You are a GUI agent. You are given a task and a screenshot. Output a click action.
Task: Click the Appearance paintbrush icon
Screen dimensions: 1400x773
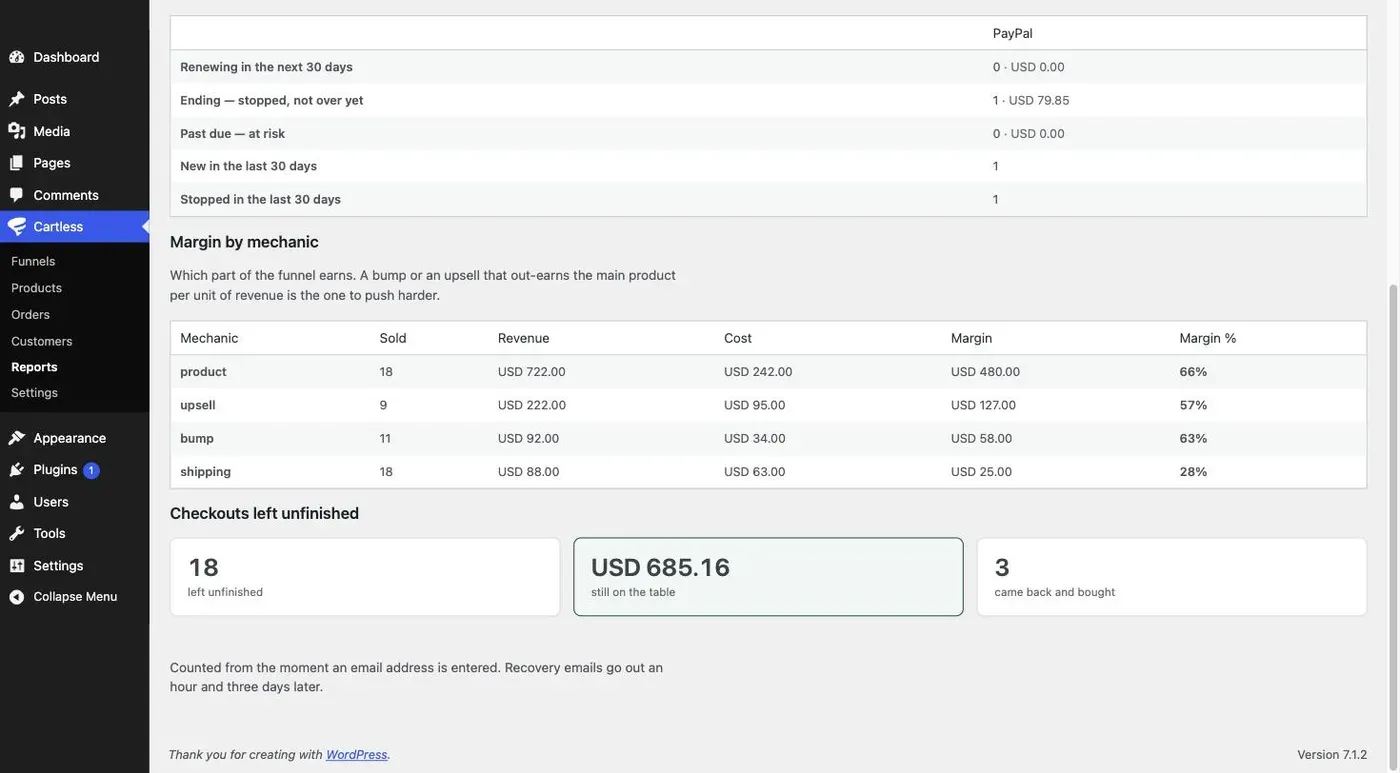(17, 438)
